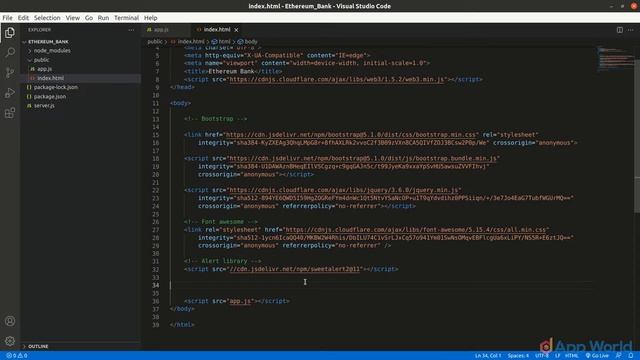This screenshot has width=640, height=360.
Task: Open the Terminal menu
Action: point(127,18)
